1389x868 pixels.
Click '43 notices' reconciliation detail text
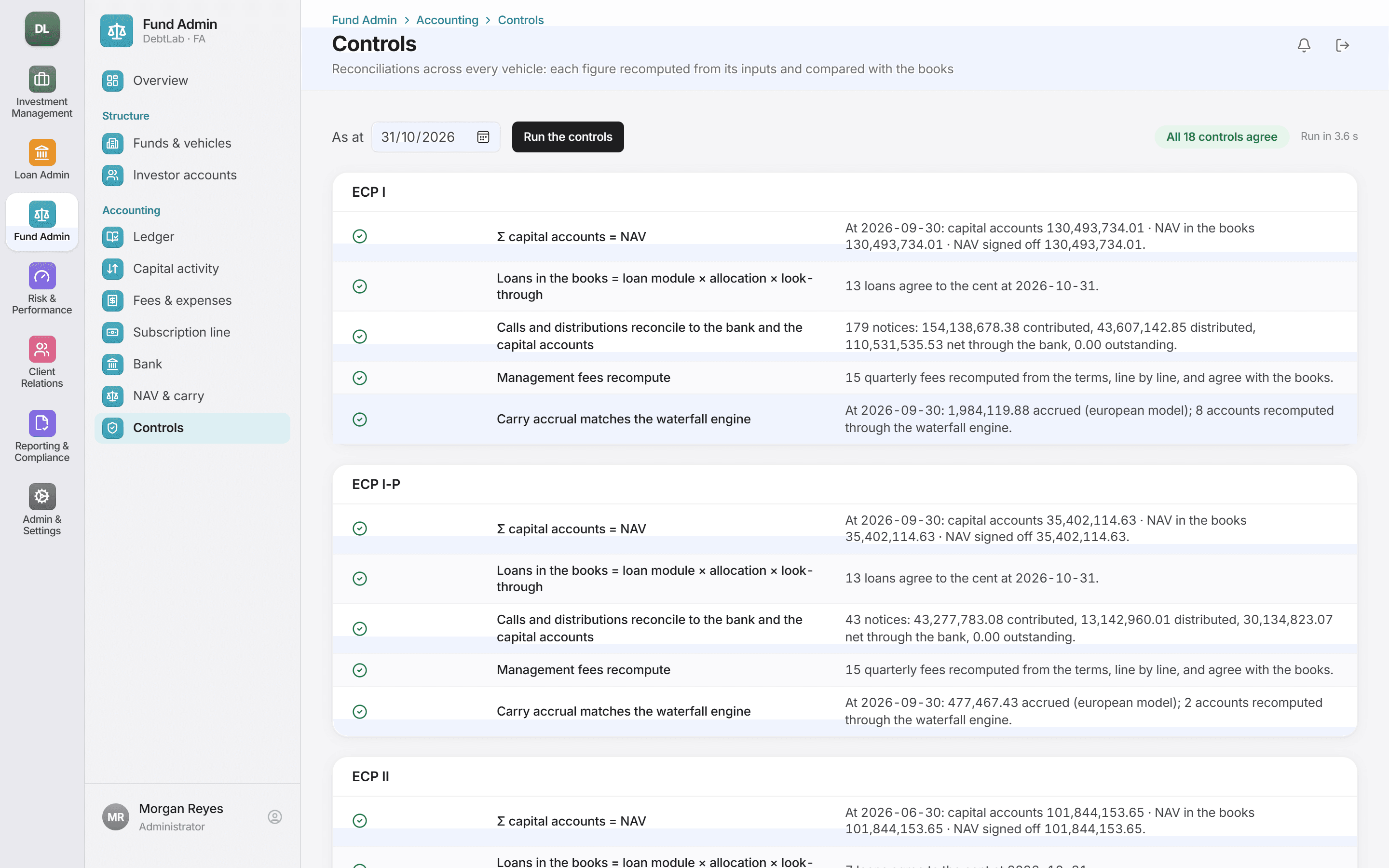pos(1089,629)
